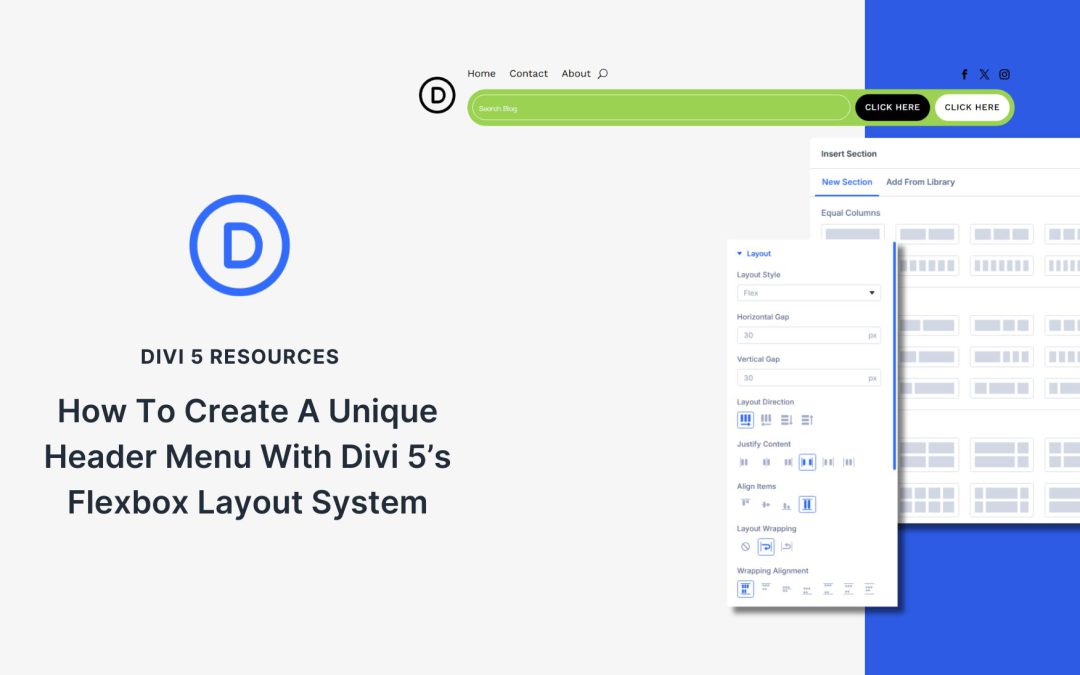The image size is (1080, 675).
Task: Choose the narrow-wide-narrow single row column layout
Action: pos(1001,388)
